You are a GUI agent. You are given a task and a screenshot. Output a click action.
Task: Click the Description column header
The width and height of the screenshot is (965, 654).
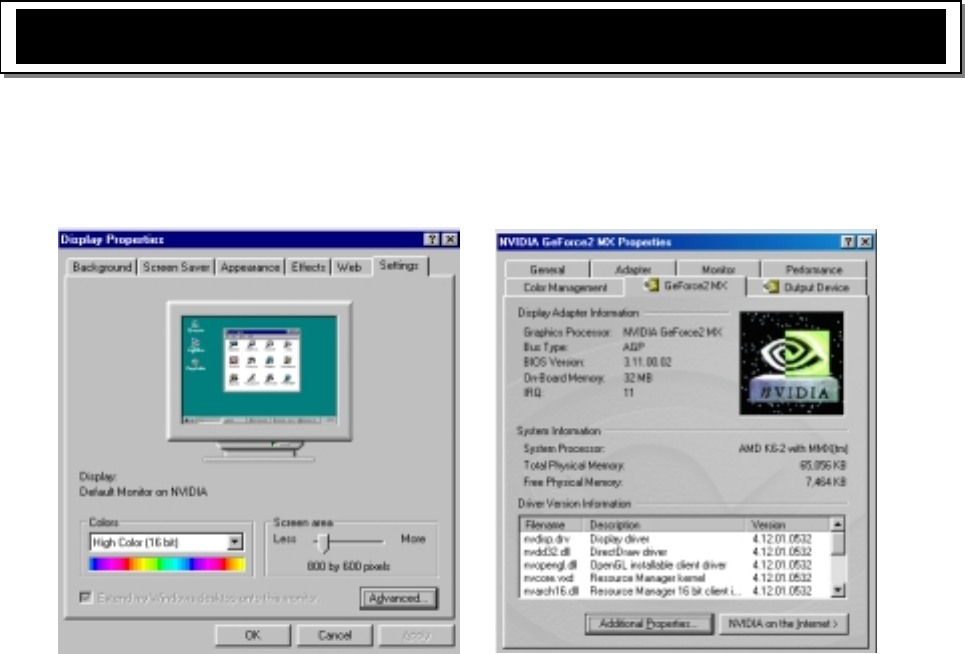pyautogui.click(x=665, y=525)
